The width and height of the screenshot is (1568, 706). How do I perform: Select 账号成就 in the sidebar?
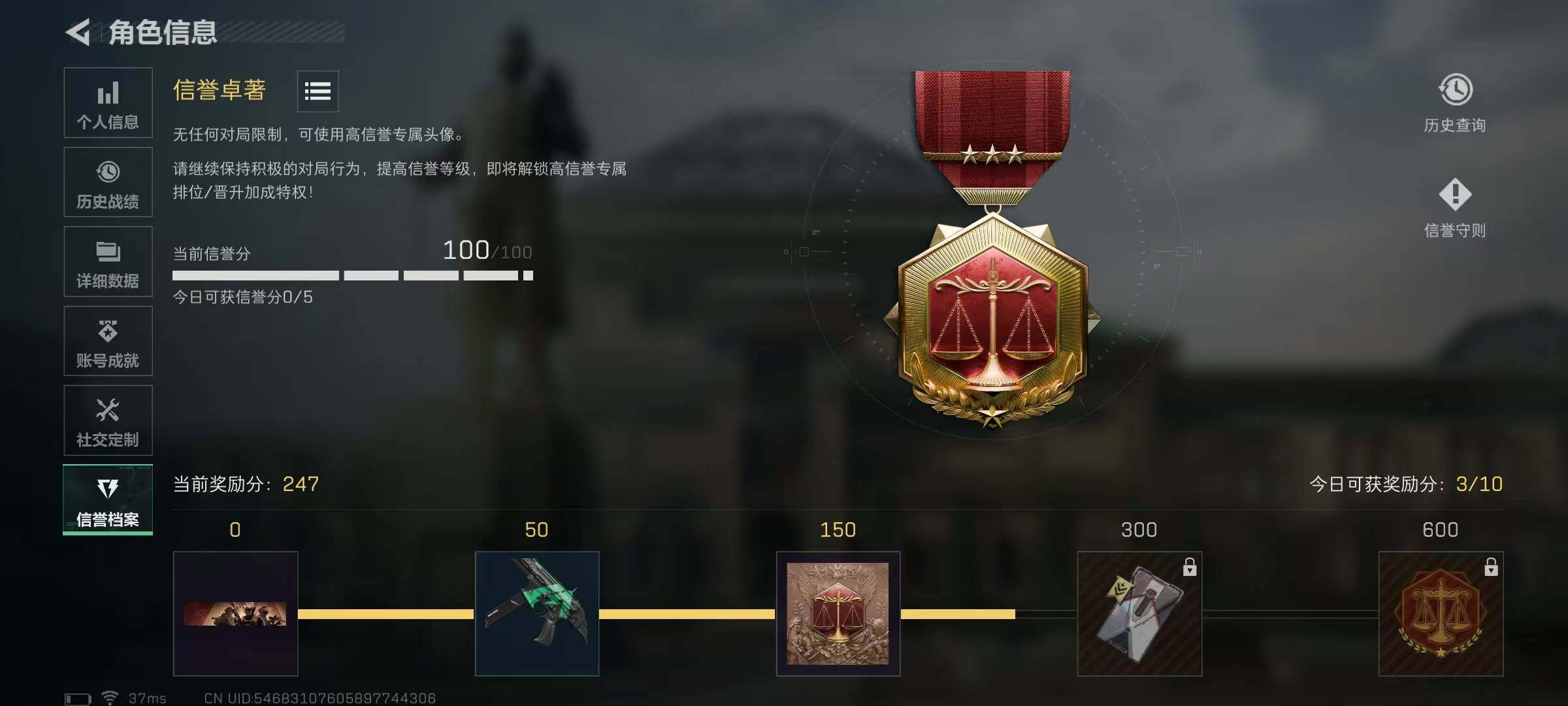pyautogui.click(x=108, y=341)
